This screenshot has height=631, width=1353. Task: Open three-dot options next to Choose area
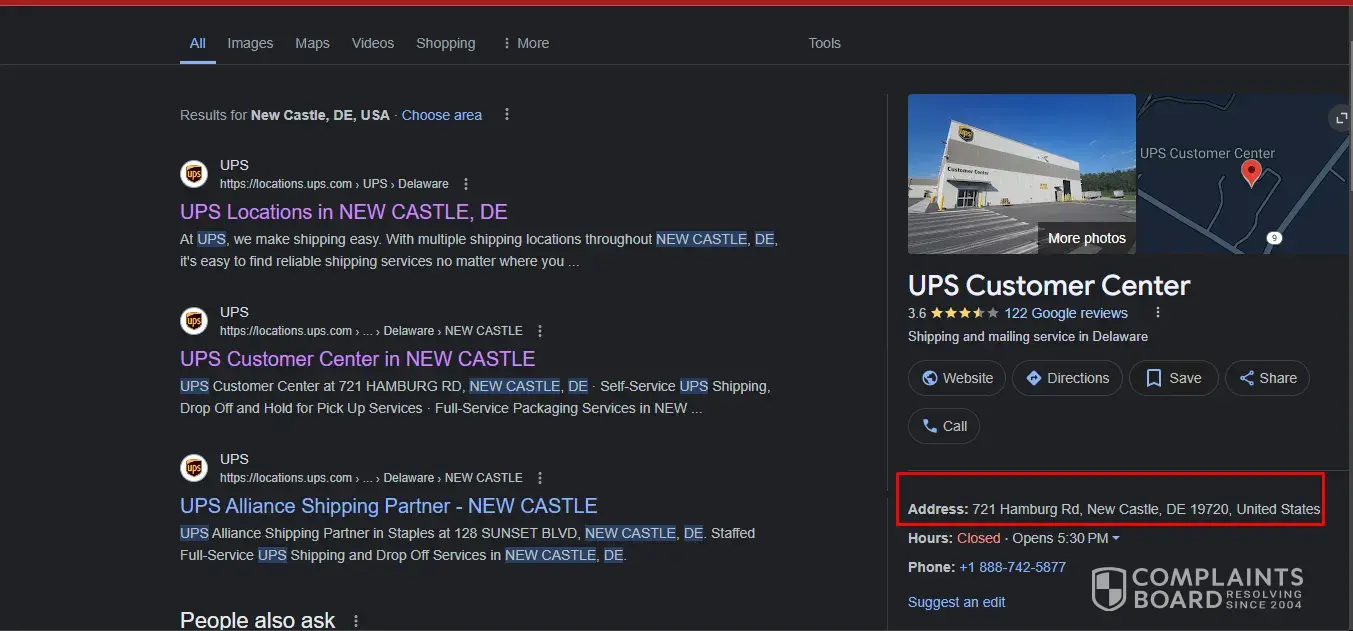[507, 115]
